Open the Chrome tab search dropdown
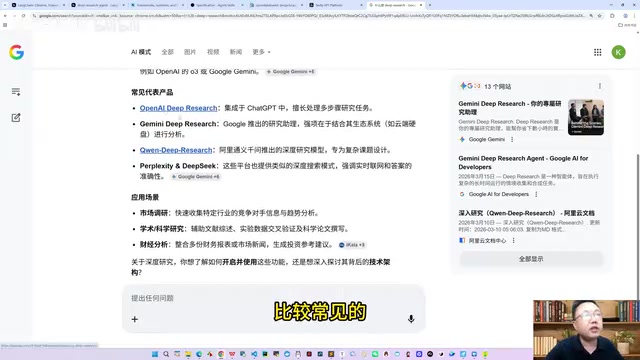640x360 pixels. pos(5,5)
